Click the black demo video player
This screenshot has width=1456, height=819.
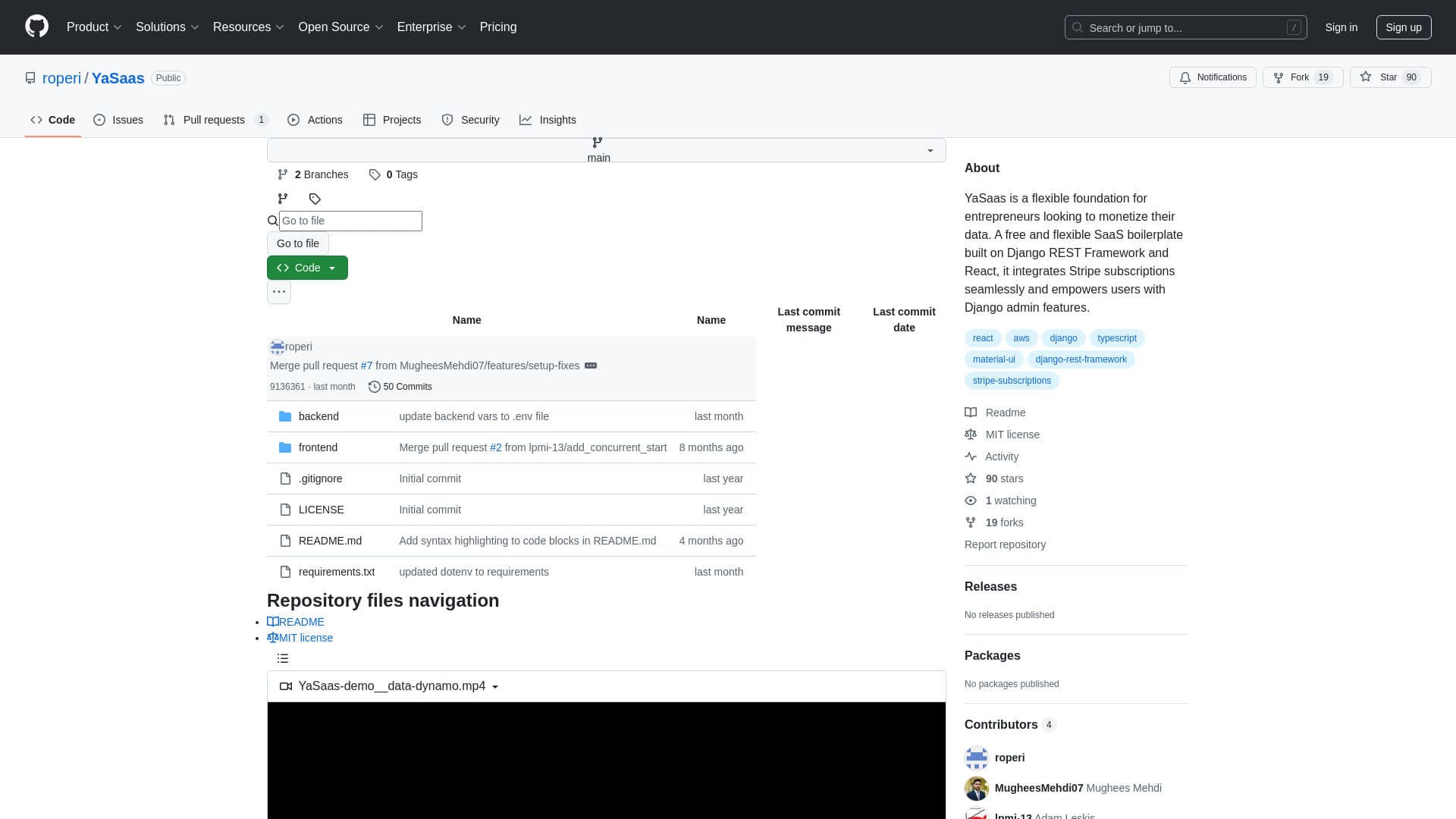point(606,761)
